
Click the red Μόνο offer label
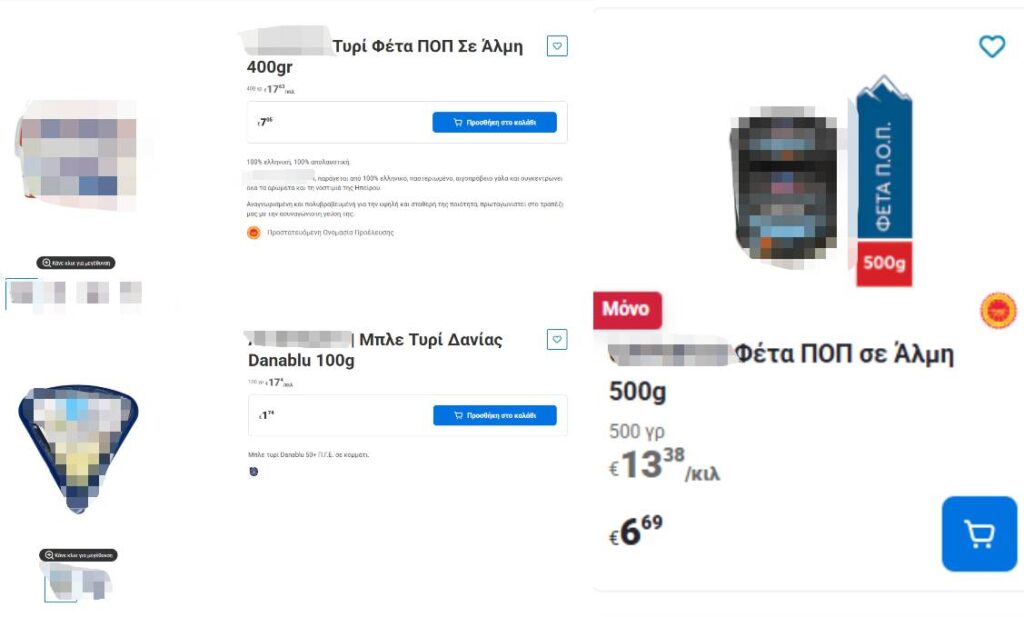click(x=627, y=309)
